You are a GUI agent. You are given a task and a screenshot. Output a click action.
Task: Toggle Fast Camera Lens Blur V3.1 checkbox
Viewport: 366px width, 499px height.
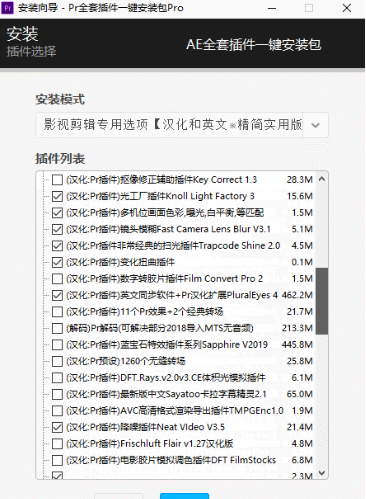57,229
